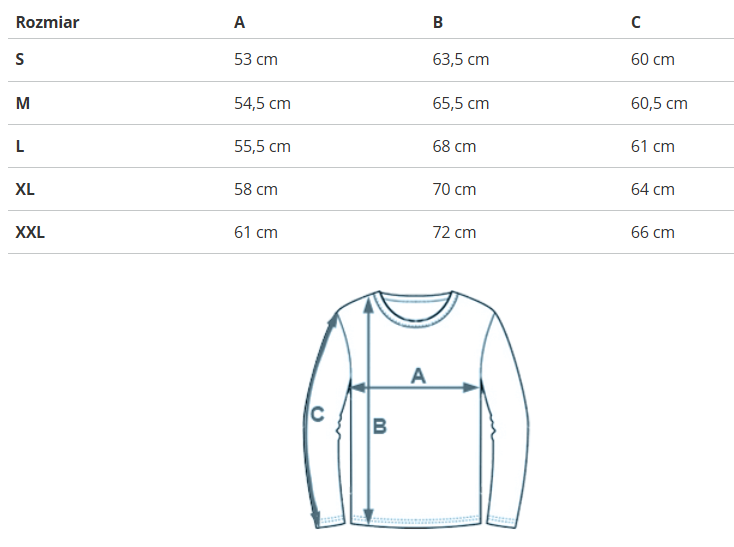
Task: Select the size XXL row label
Action: (x=30, y=232)
